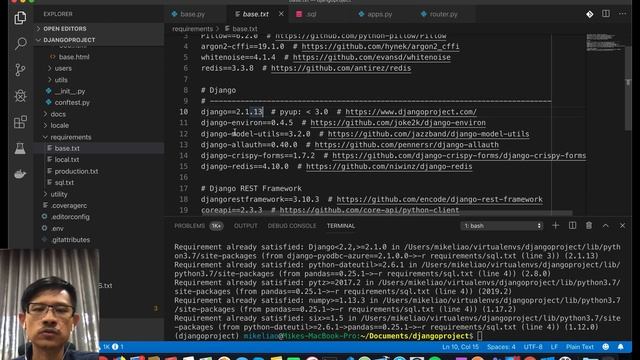Viewport: 640px width, 360px height.
Task: Open the Source Control view
Action: (20, 70)
